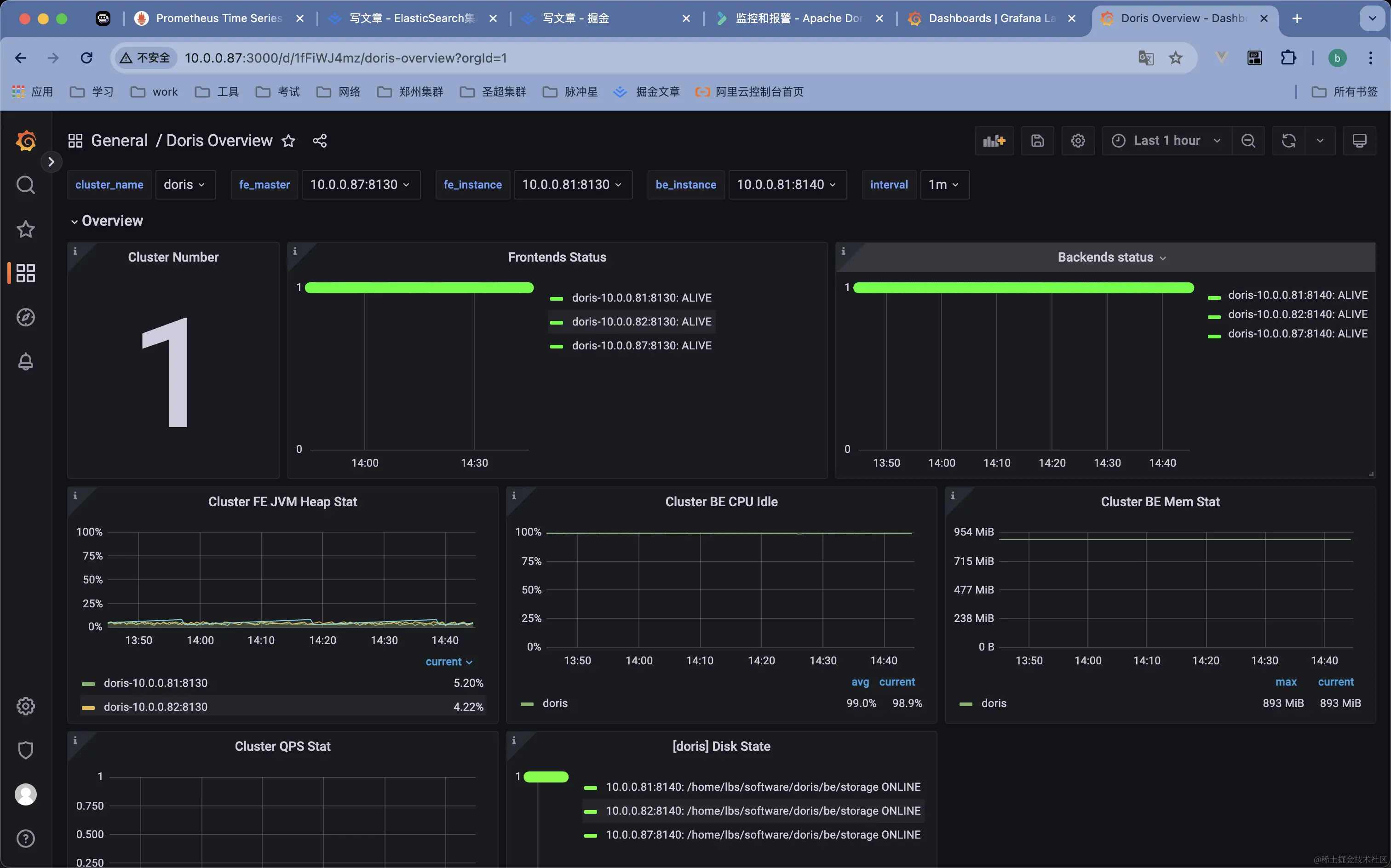Open Explore compass icon in sidebar
The height and width of the screenshot is (868, 1391).
point(25,318)
